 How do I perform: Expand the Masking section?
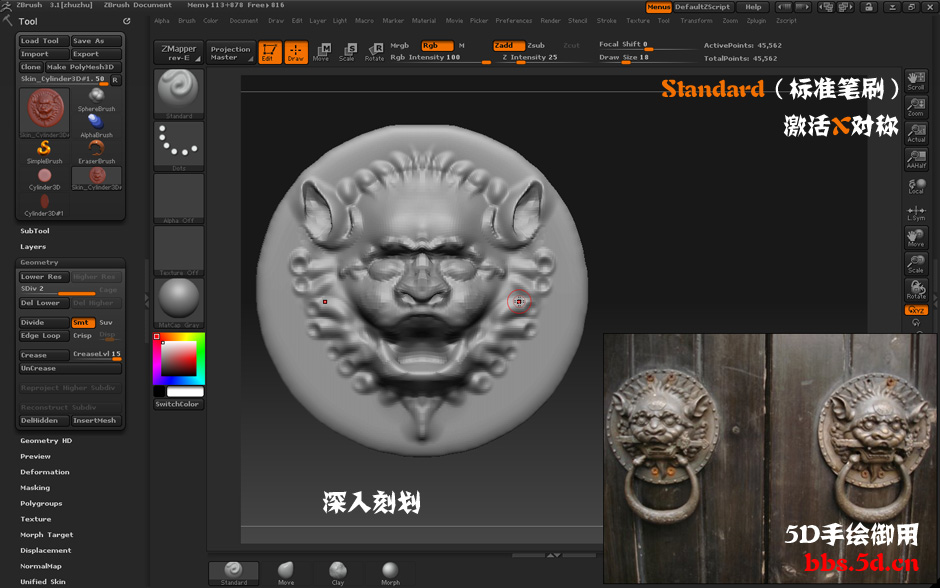pos(35,488)
